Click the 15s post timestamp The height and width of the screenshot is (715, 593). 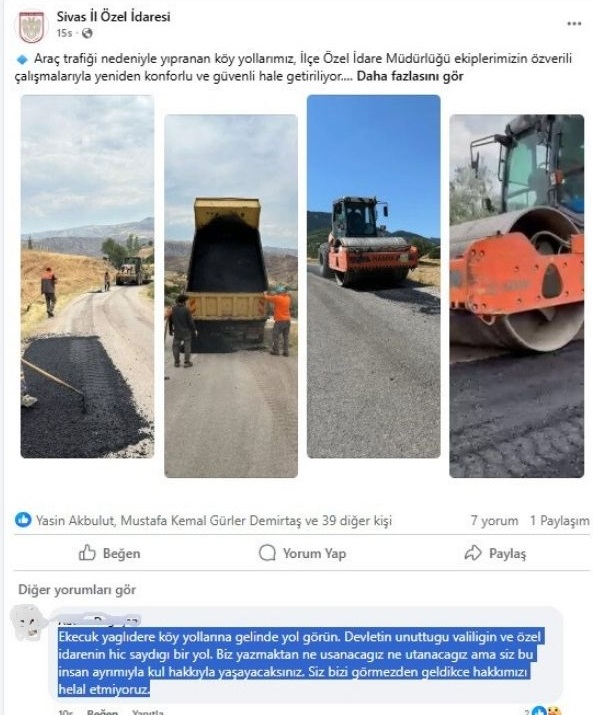click(64, 33)
